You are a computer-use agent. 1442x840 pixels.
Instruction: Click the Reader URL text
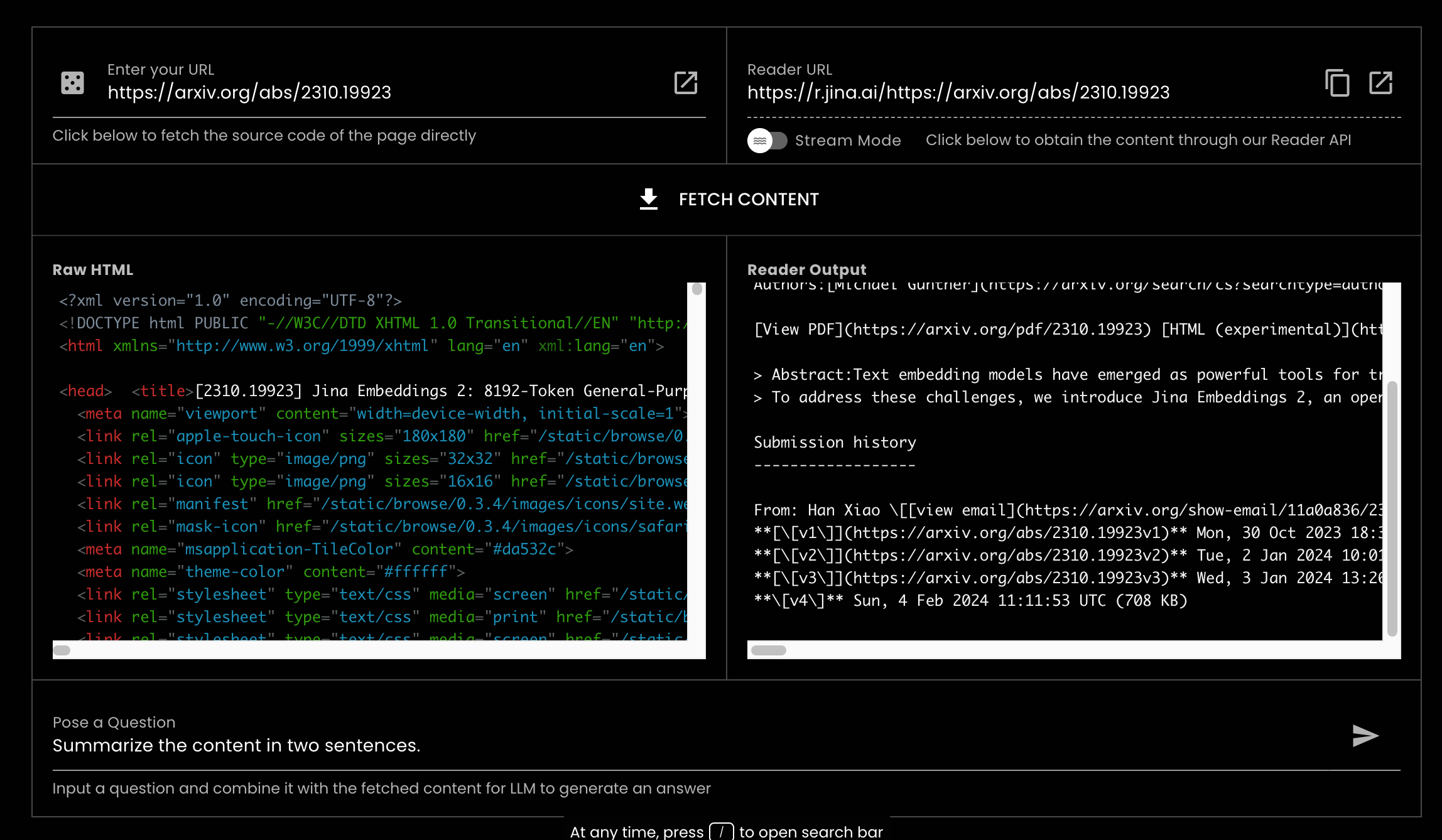[958, 92]
